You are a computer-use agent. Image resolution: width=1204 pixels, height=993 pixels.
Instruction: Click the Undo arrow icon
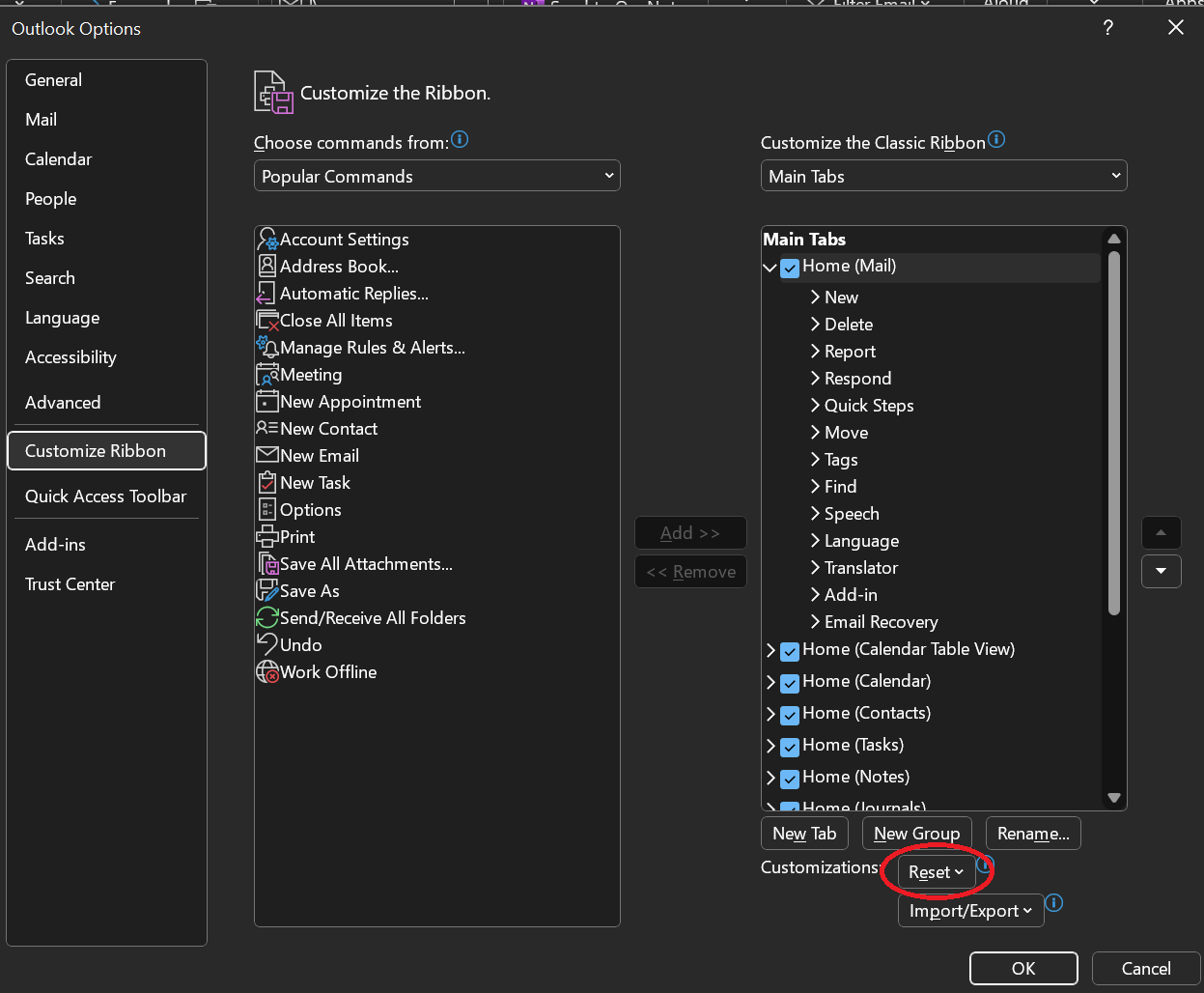pyautogui.click(x=267, y=643)
